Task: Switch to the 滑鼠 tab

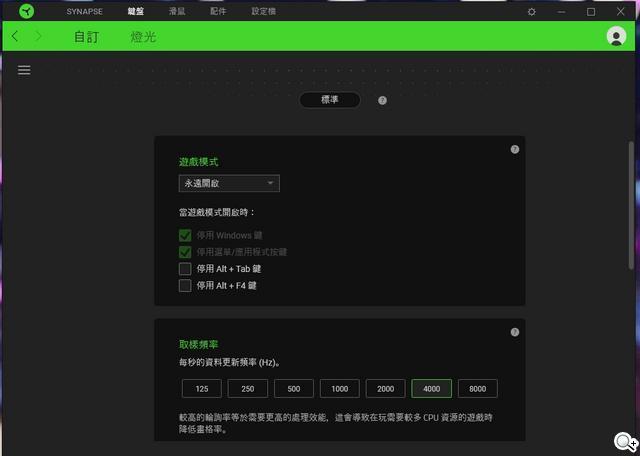Action: click(177, 12)
